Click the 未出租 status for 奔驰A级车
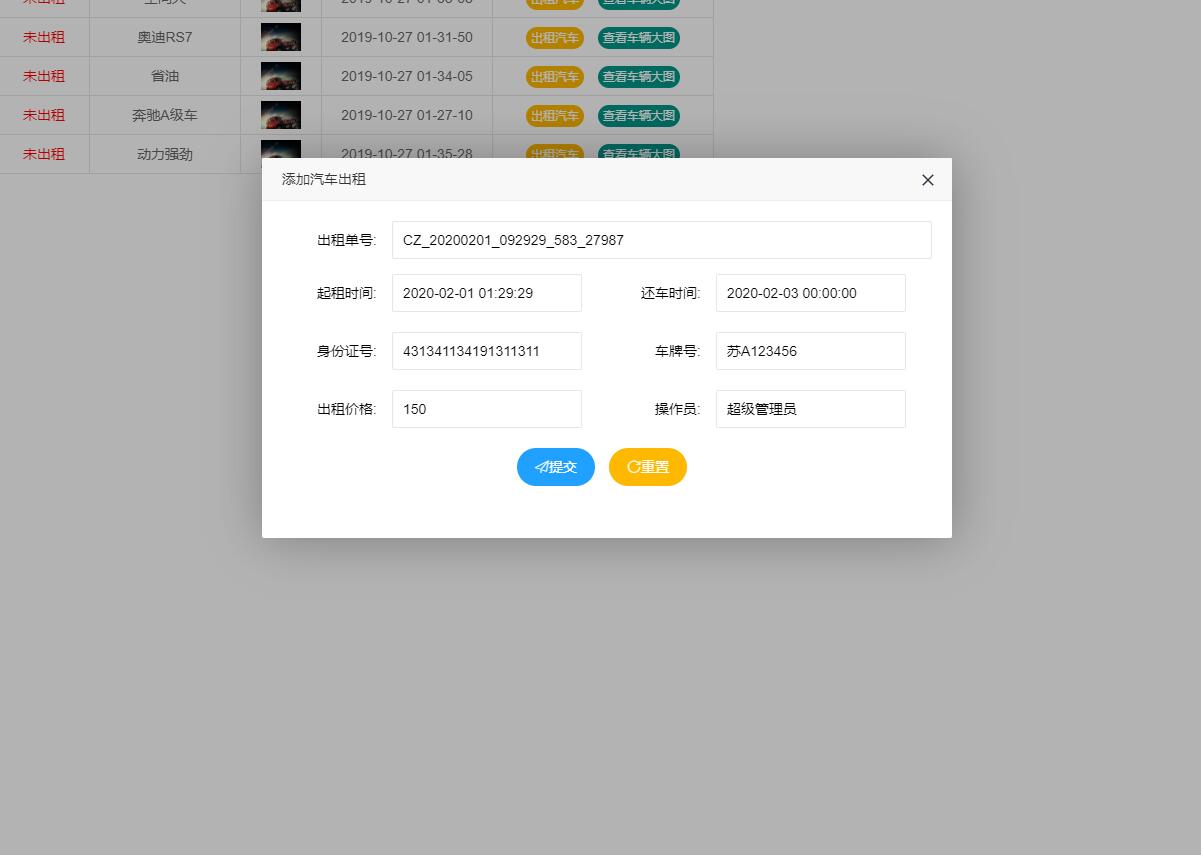Screen dimensions: 1201x855 [x=43, y=115]
